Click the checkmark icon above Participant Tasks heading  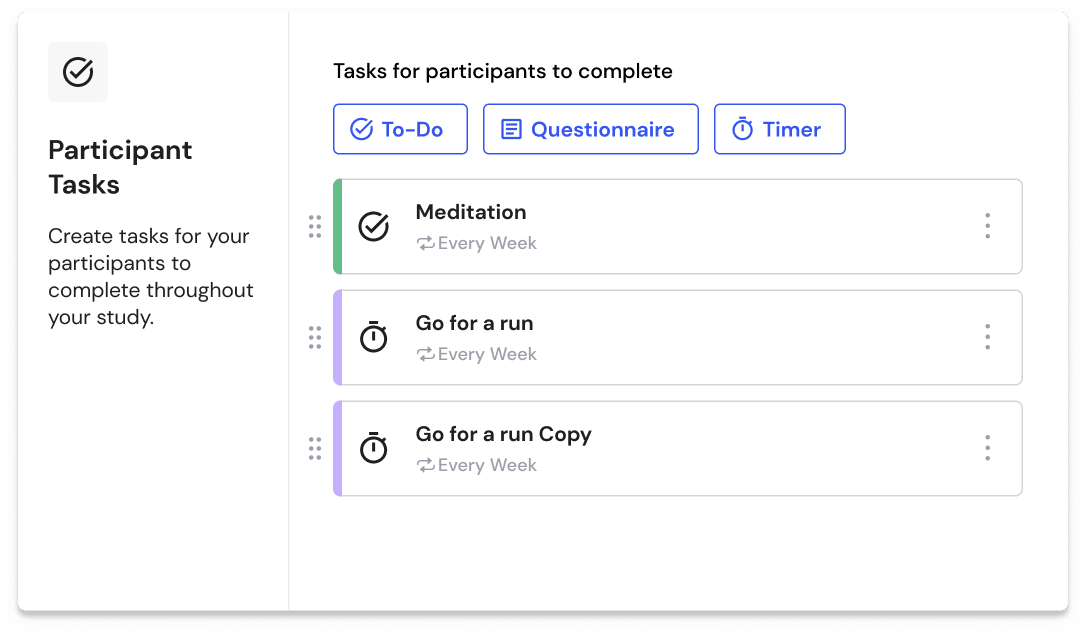pos(78,72)
